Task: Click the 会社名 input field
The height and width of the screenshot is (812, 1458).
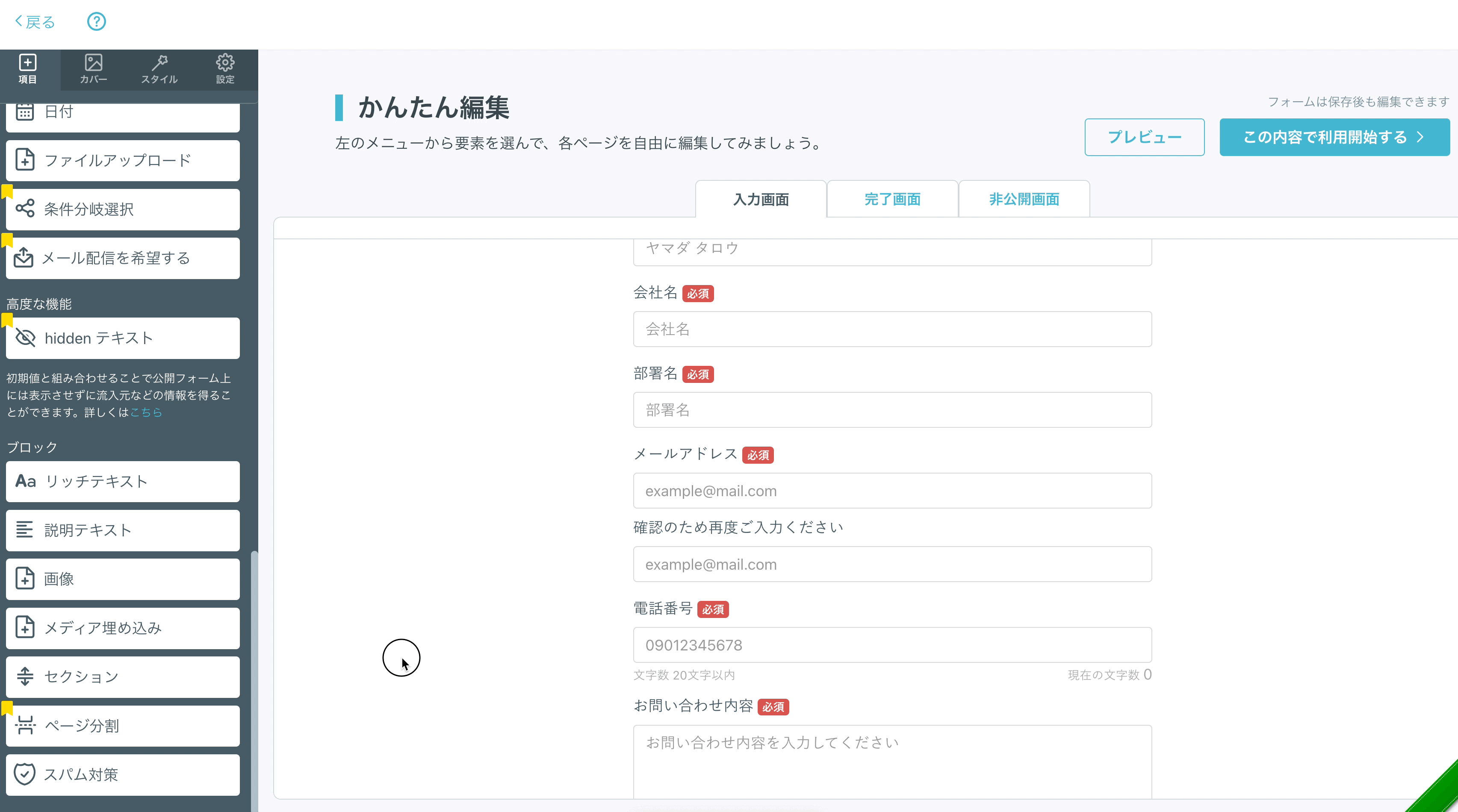Action: (x=892, y=330)
